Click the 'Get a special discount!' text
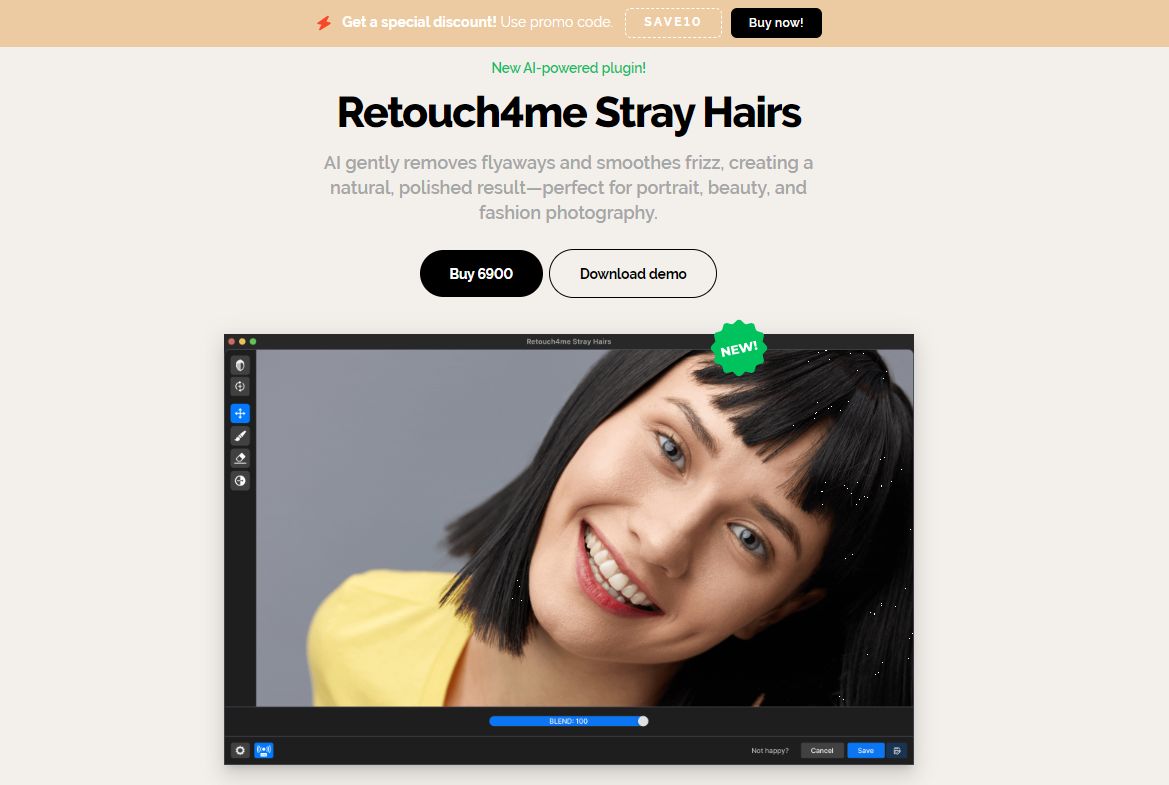This screenshot has height=785, width=1169. click(419, 22)
